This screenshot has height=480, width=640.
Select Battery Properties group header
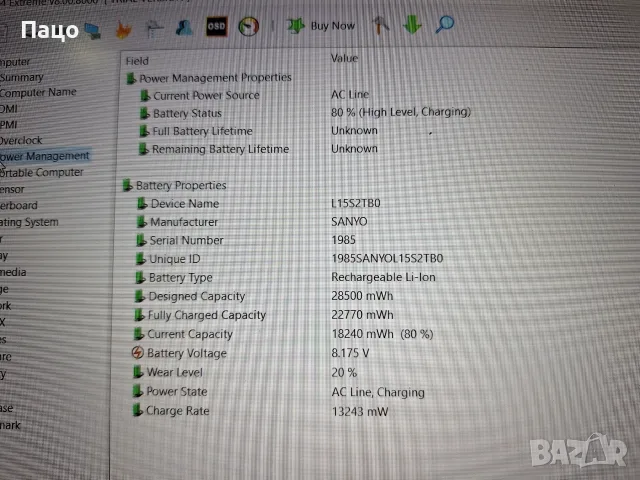[x=174, y=186]
